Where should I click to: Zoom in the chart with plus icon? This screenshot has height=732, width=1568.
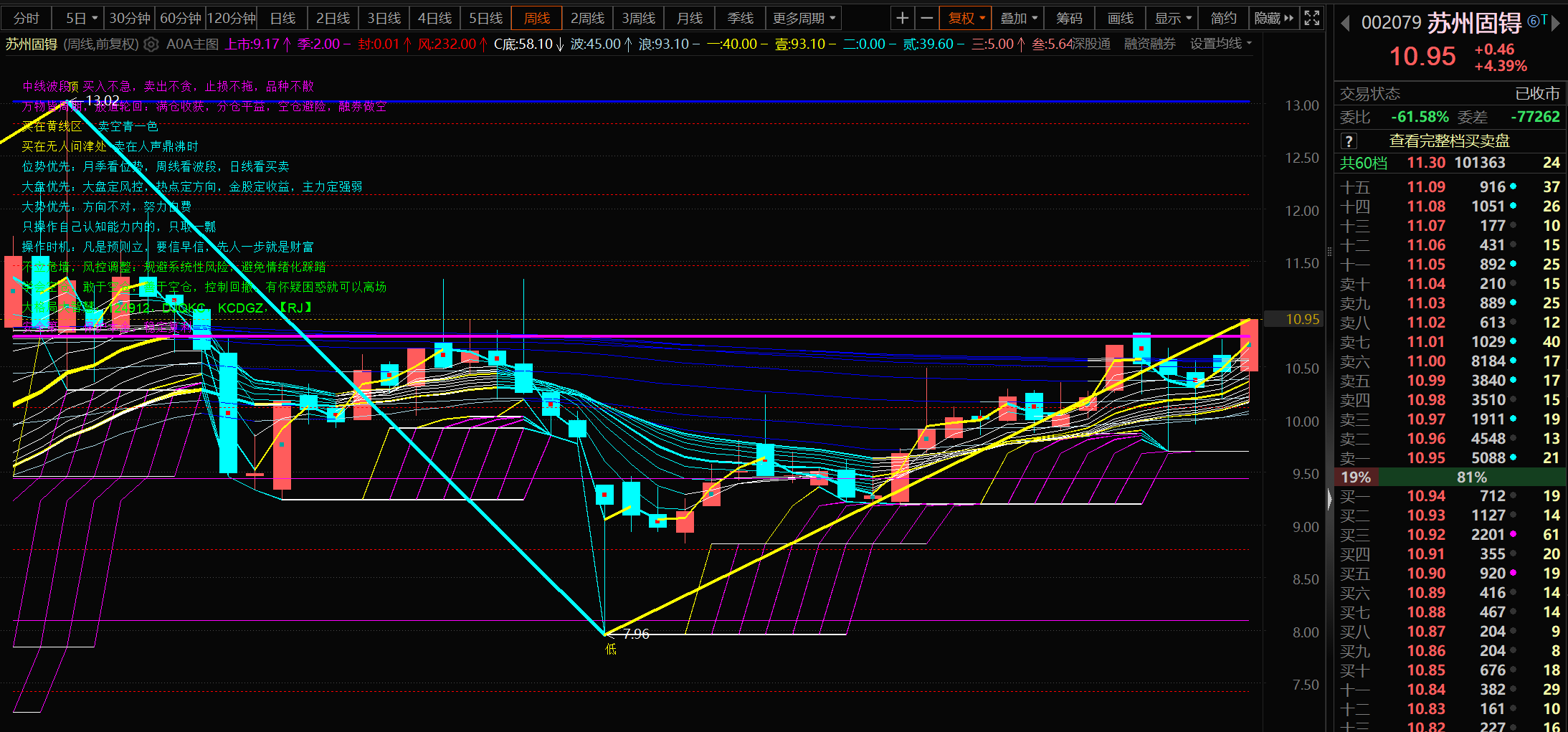click(902, 18)
